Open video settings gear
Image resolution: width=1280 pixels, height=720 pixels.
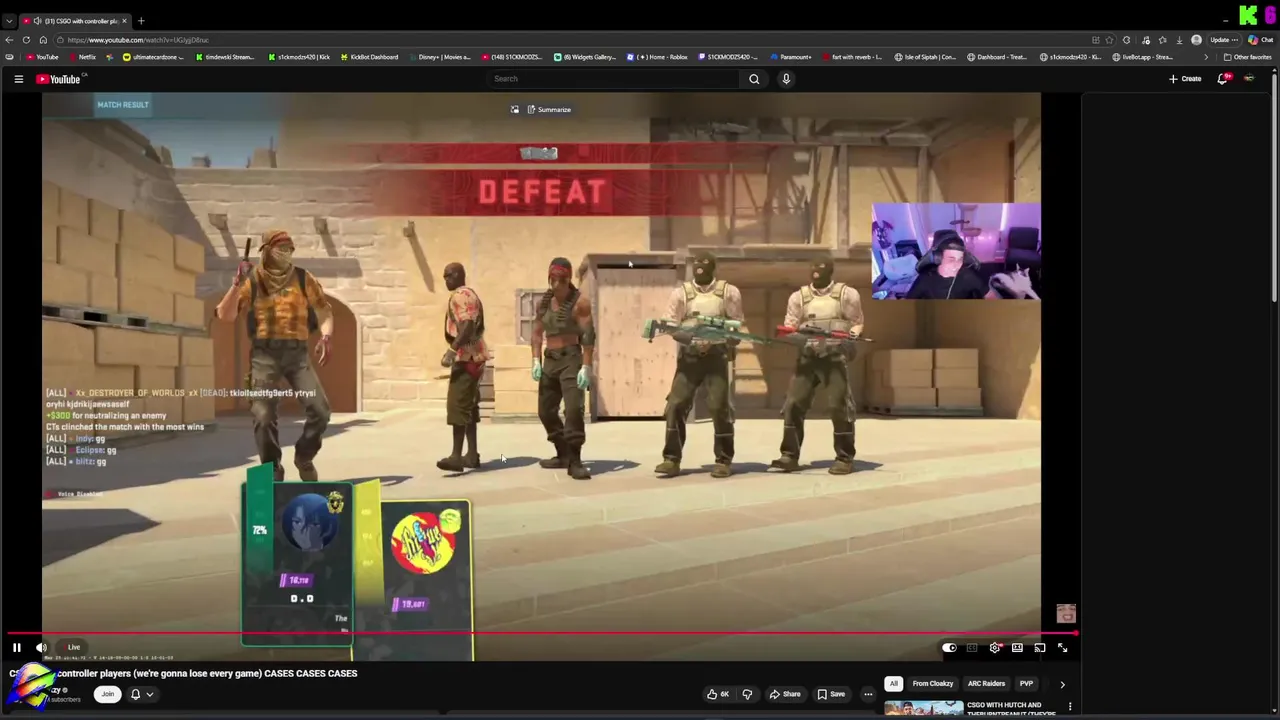tap(995, 648)
